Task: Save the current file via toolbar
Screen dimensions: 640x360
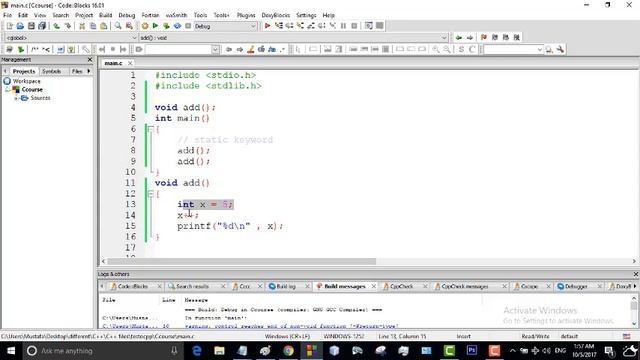Action: [x=31, y=26]
